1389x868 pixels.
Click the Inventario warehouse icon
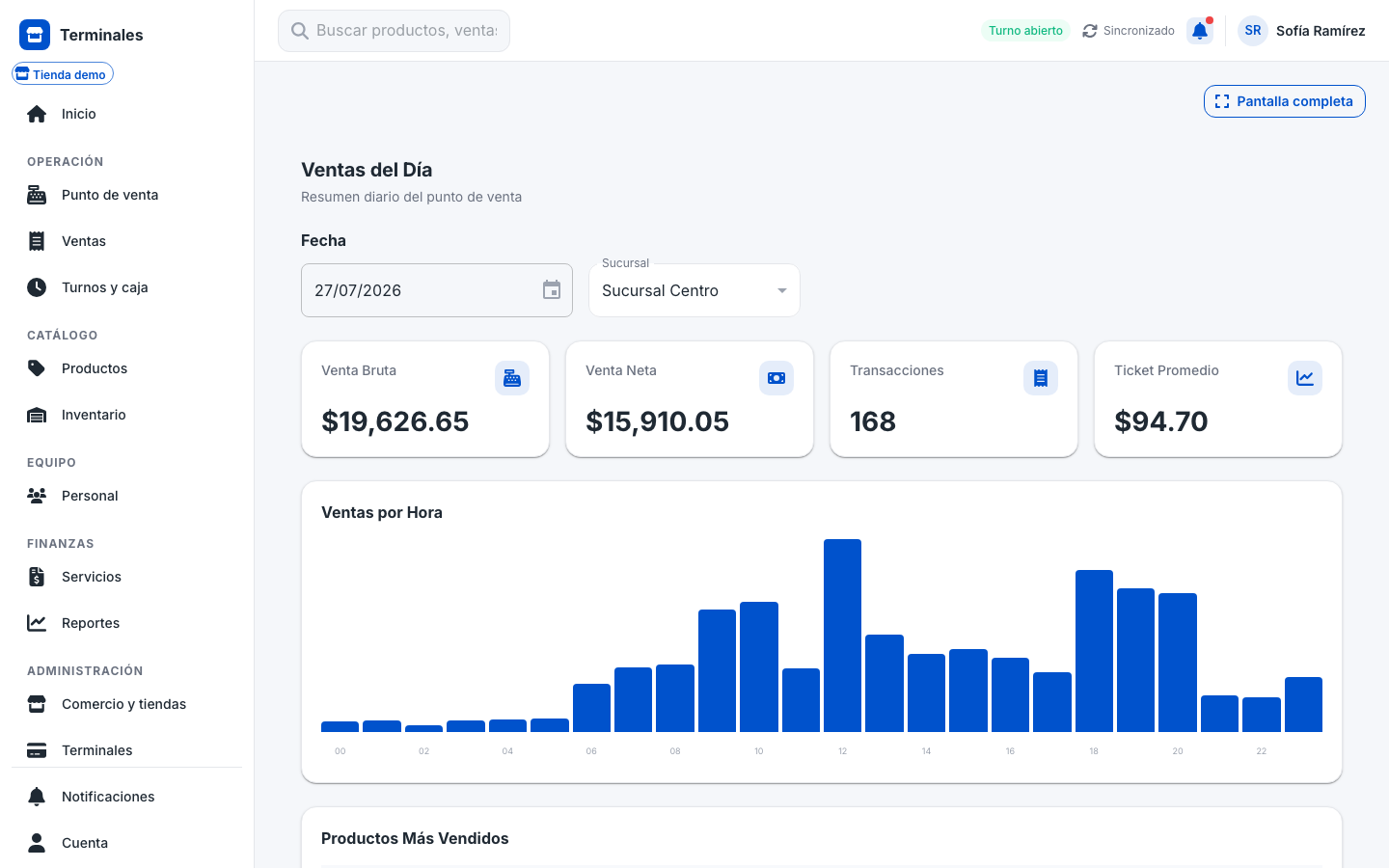coord(37,415)
